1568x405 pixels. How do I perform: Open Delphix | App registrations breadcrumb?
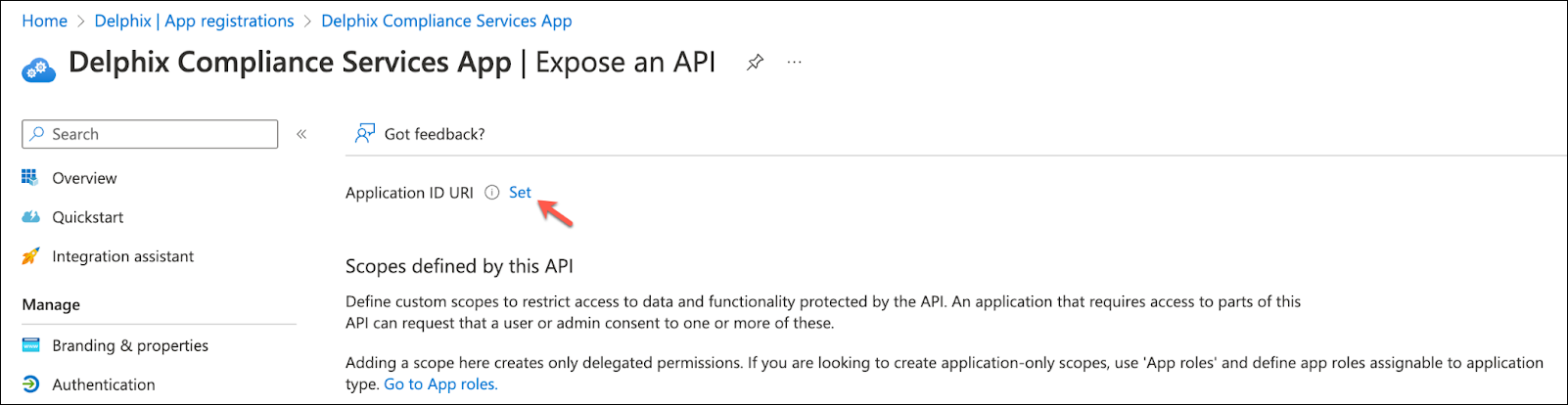point(194,21)
